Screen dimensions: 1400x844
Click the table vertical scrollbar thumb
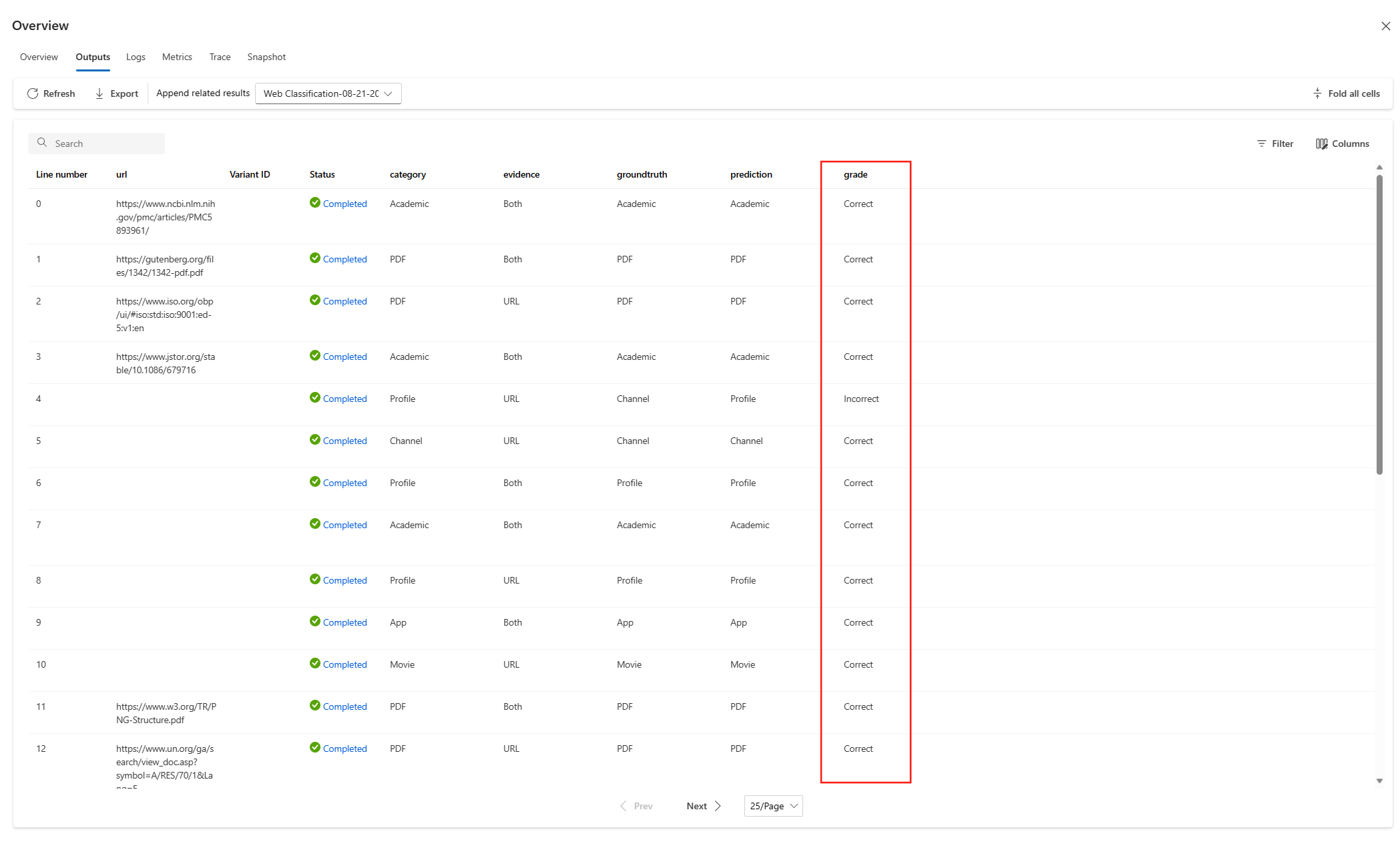point(1379,324)
